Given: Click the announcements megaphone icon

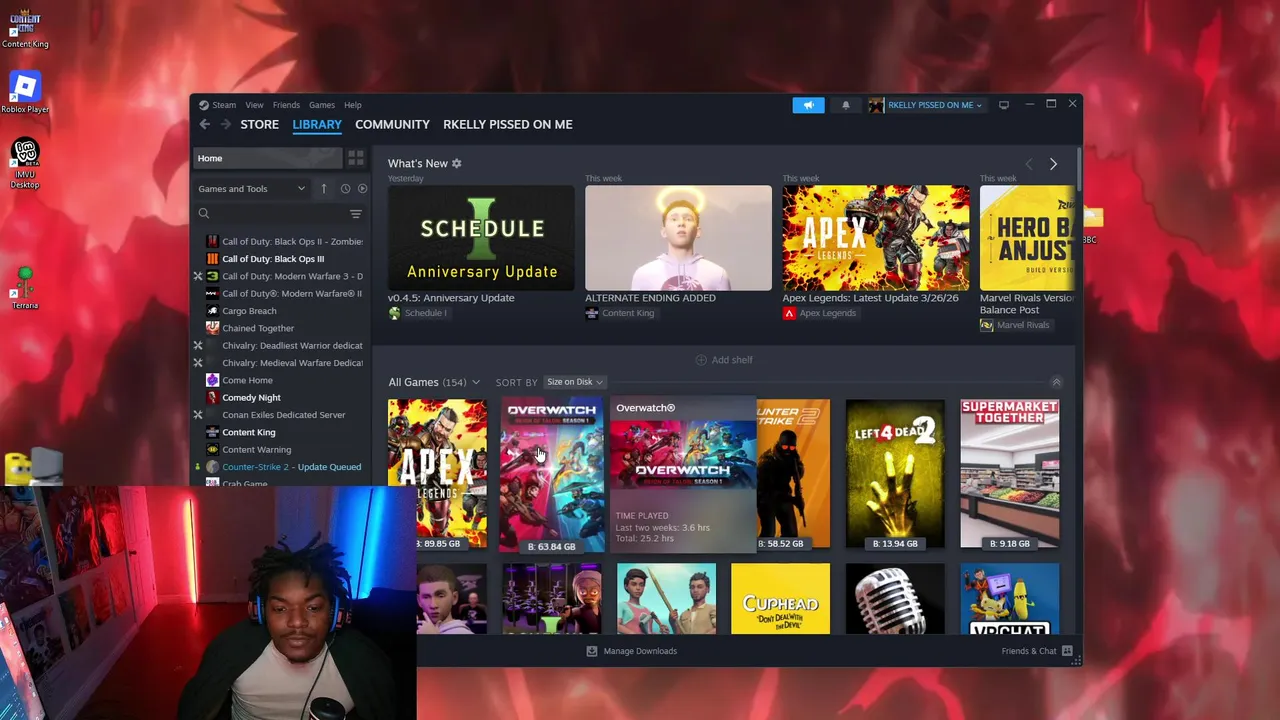Looking at the screenshot, I should (x=808, y=105).
